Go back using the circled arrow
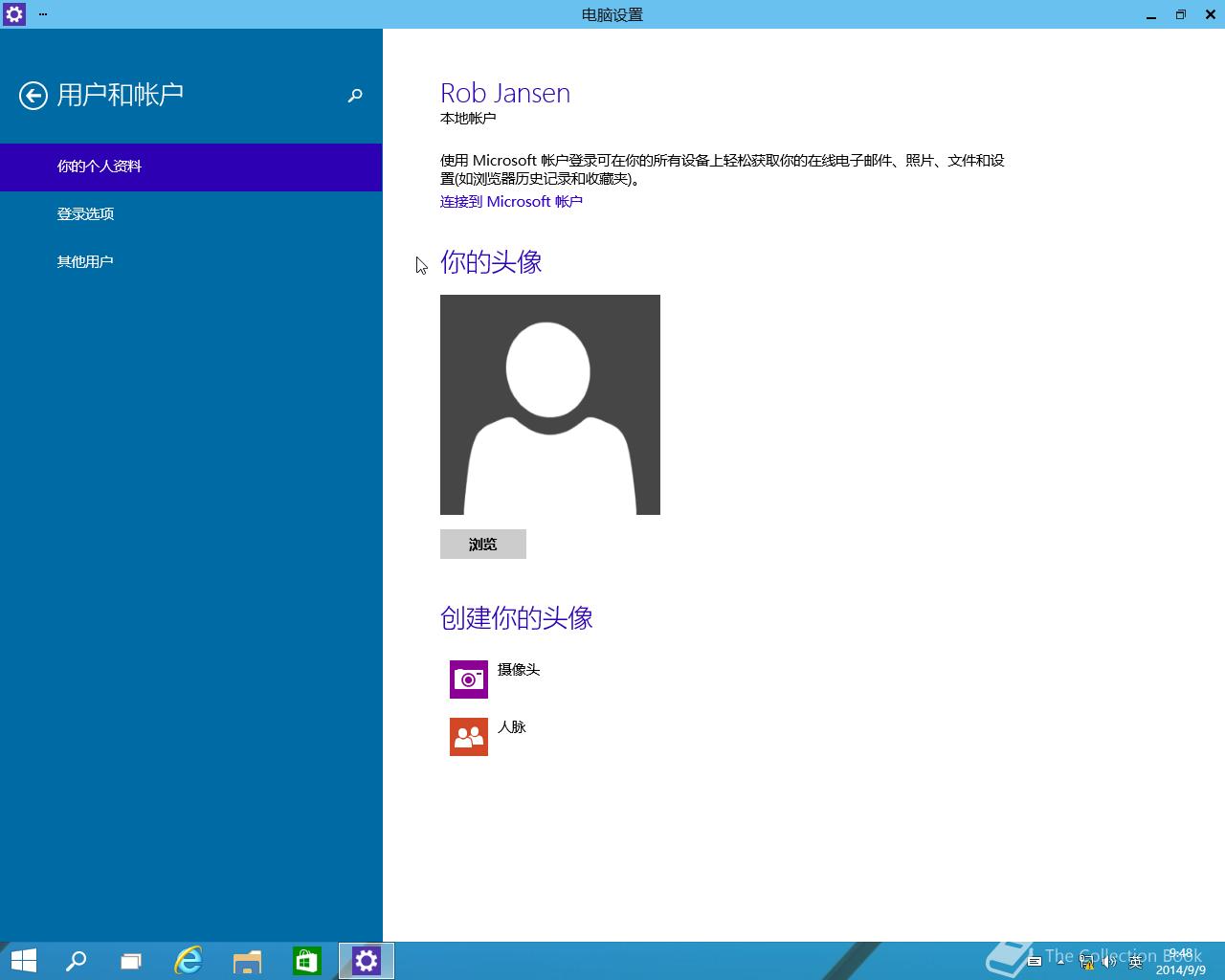 pos(33,96)
